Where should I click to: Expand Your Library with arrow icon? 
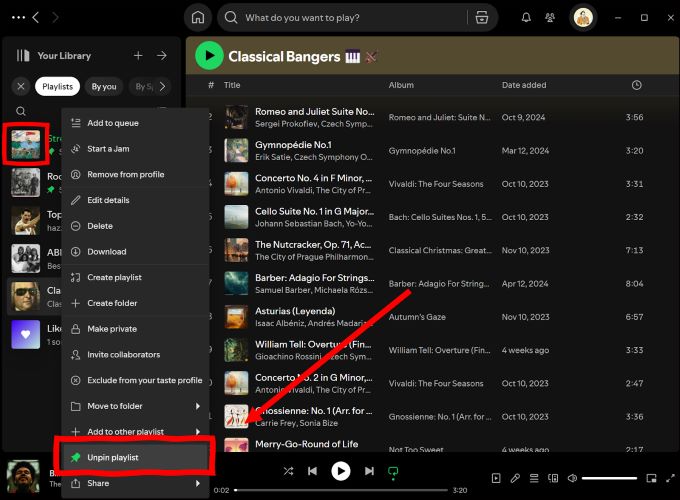coord(162,56)
